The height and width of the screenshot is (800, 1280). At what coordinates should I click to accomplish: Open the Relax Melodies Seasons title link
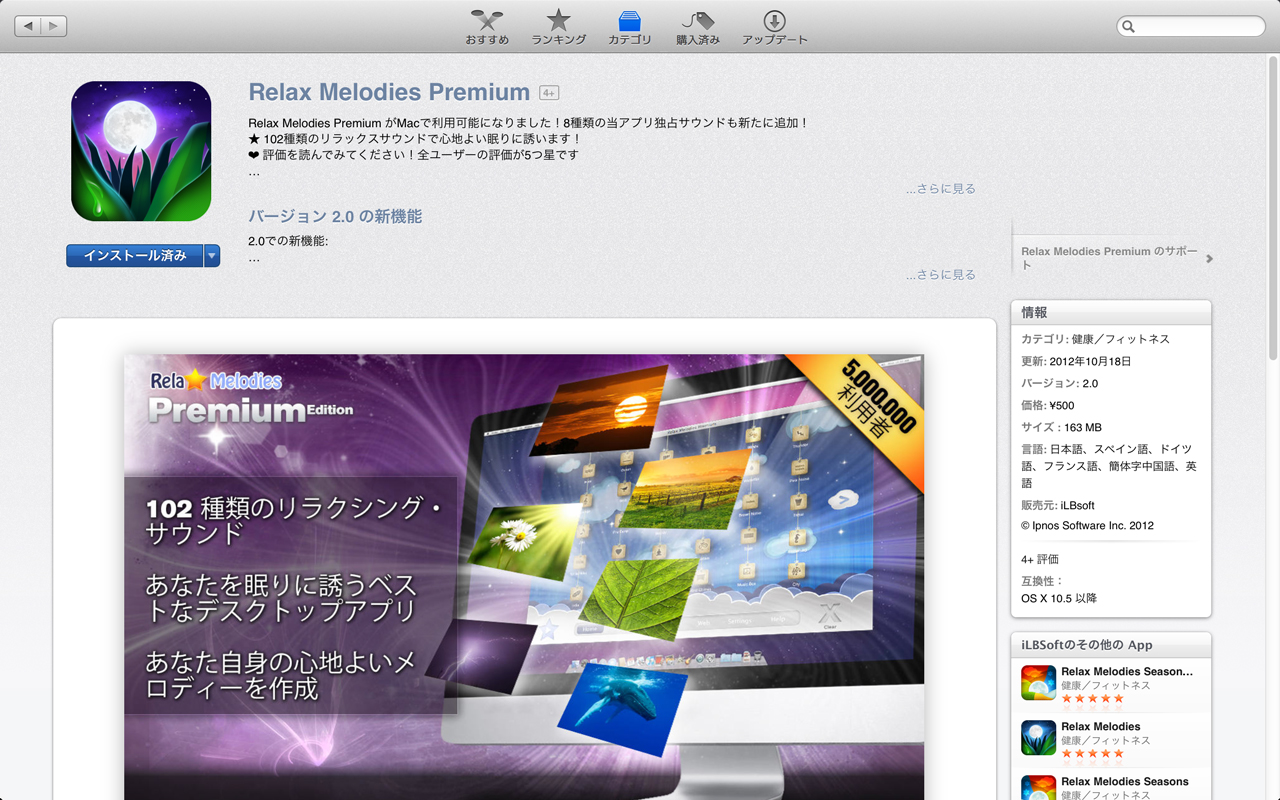(x=1125, y=782)
